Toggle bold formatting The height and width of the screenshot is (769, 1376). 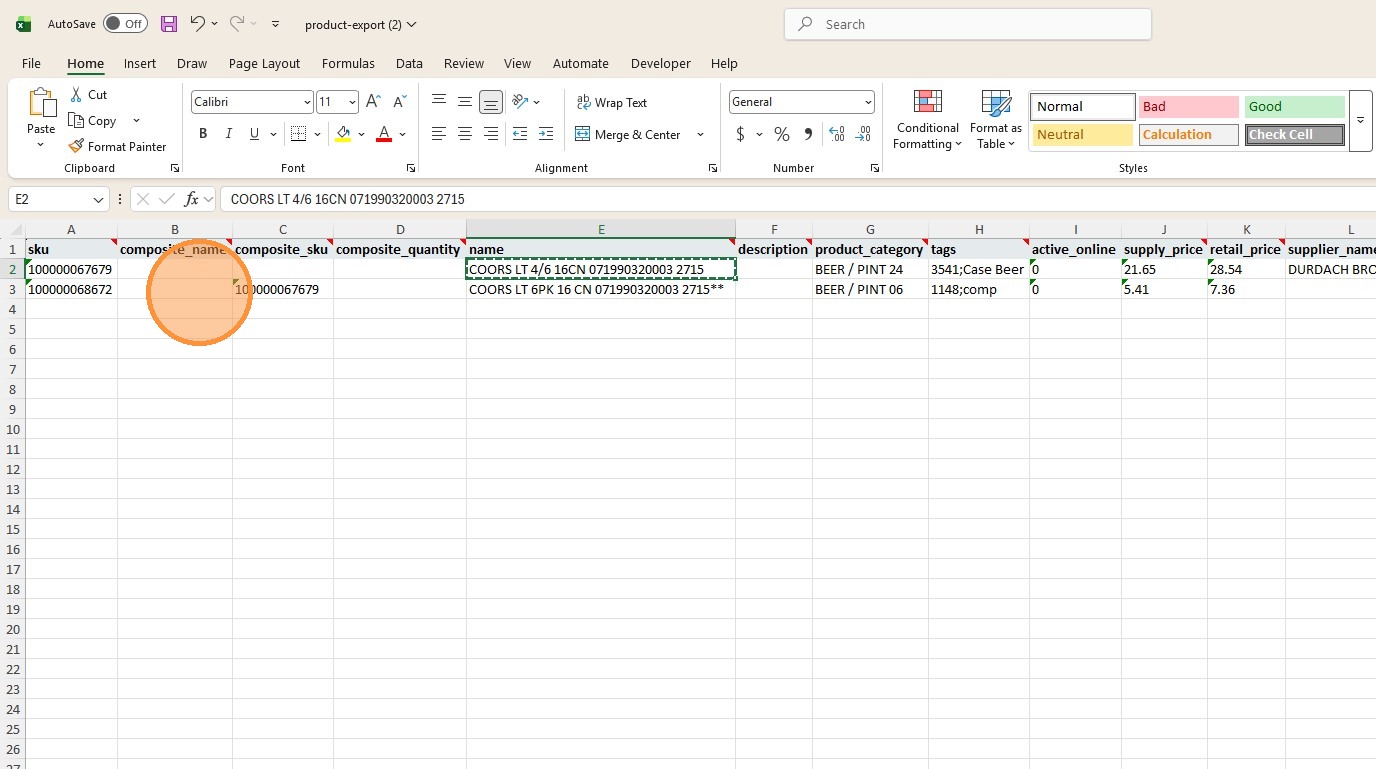[x=203, y=134]
